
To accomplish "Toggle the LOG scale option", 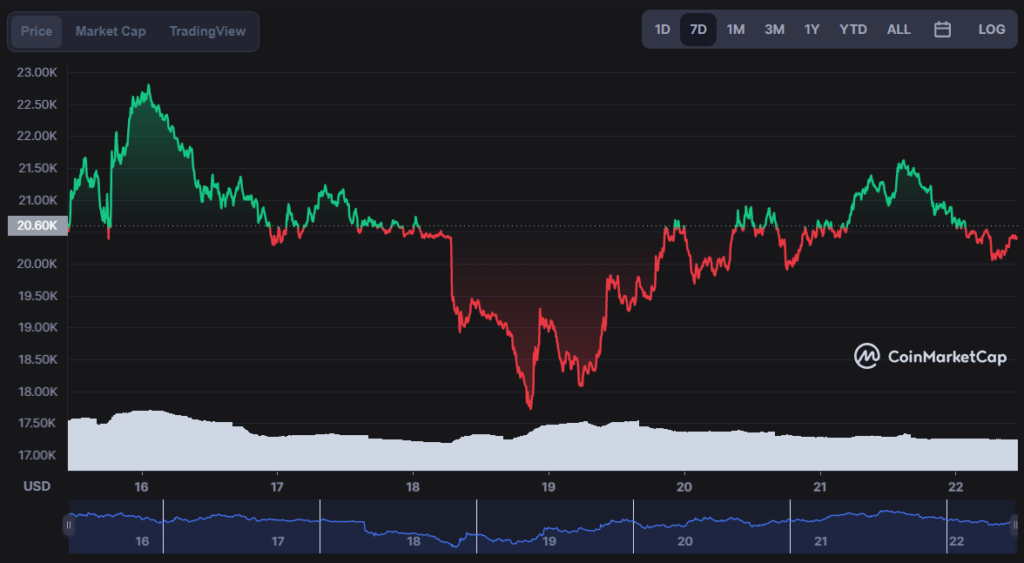I will [991, 29].
